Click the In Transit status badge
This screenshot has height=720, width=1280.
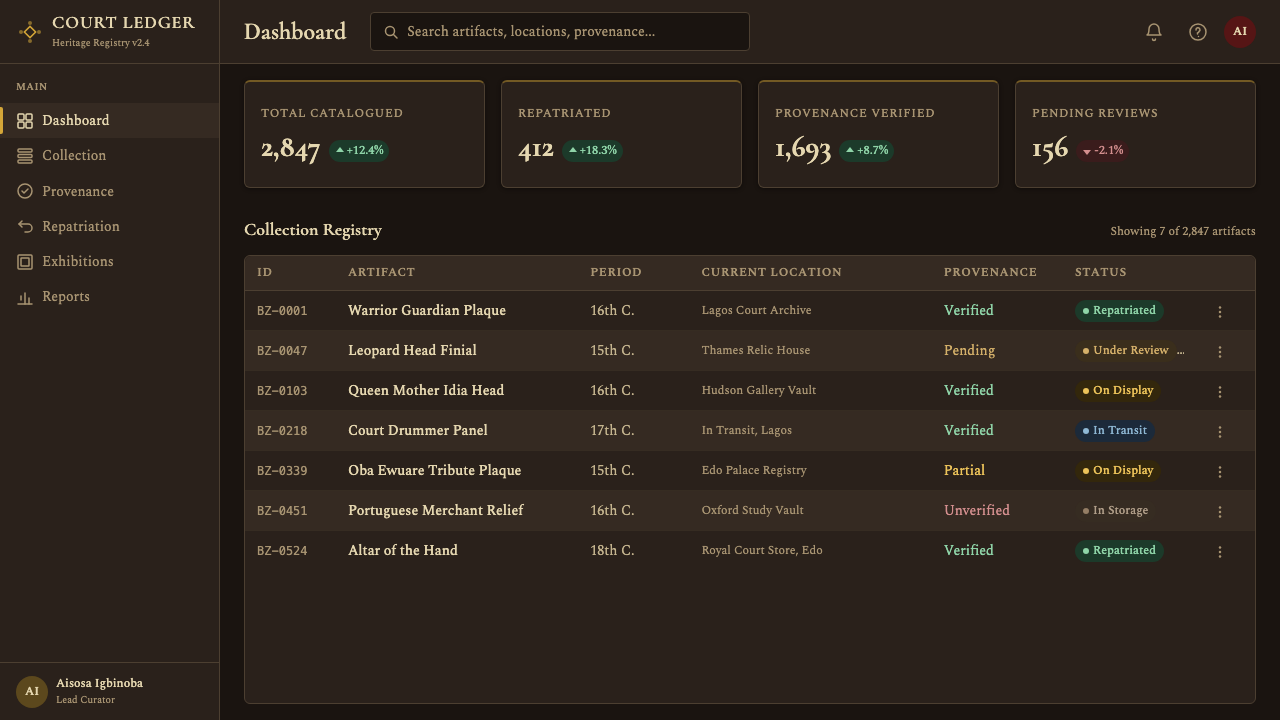(1115, 431)
